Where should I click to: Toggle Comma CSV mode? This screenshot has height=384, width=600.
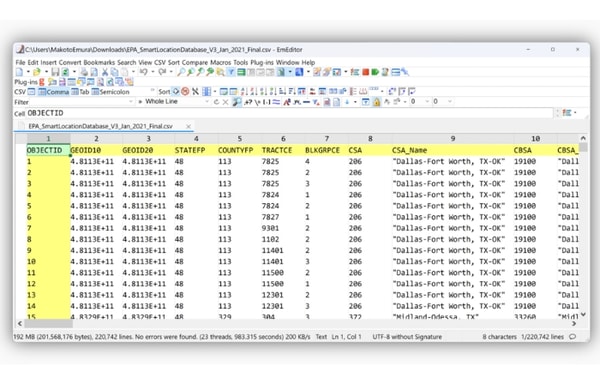(x=54, y=92)
